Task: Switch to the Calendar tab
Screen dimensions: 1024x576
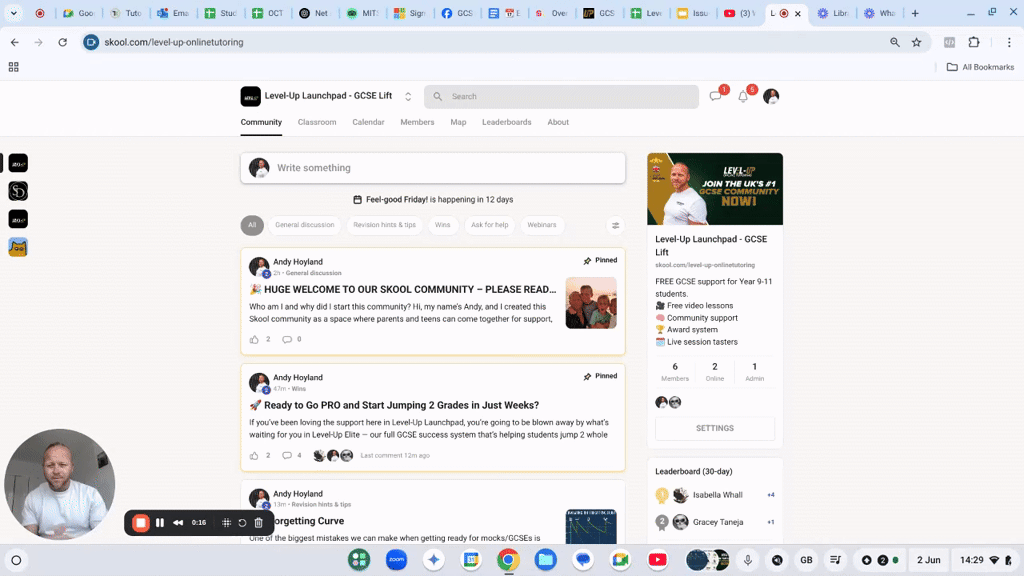Action: (x=368, y=122)
